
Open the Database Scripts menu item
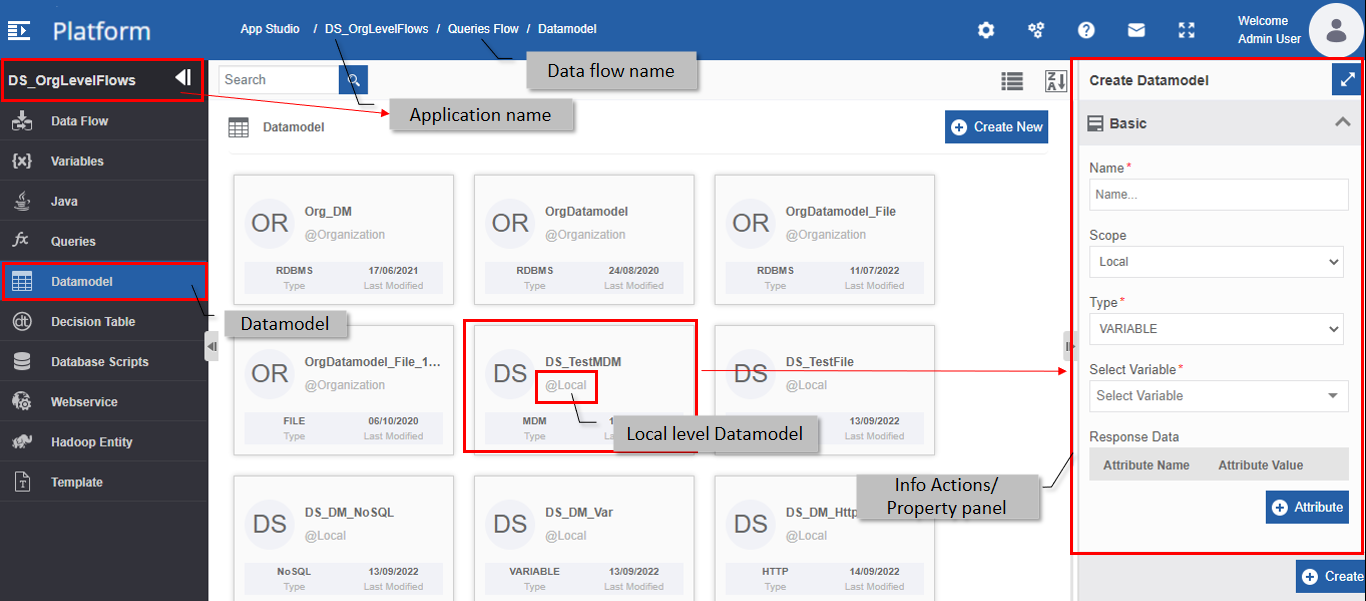click(x=104, y=361)
